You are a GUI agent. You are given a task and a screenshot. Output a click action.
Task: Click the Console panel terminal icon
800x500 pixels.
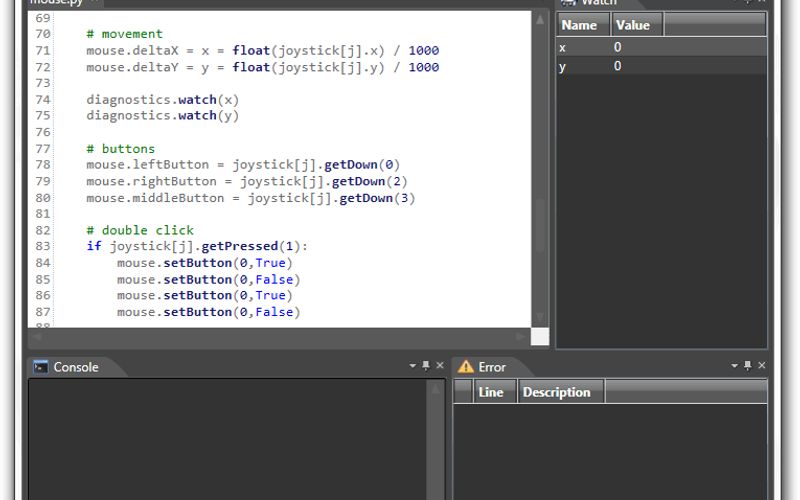[x=41, y=367]
